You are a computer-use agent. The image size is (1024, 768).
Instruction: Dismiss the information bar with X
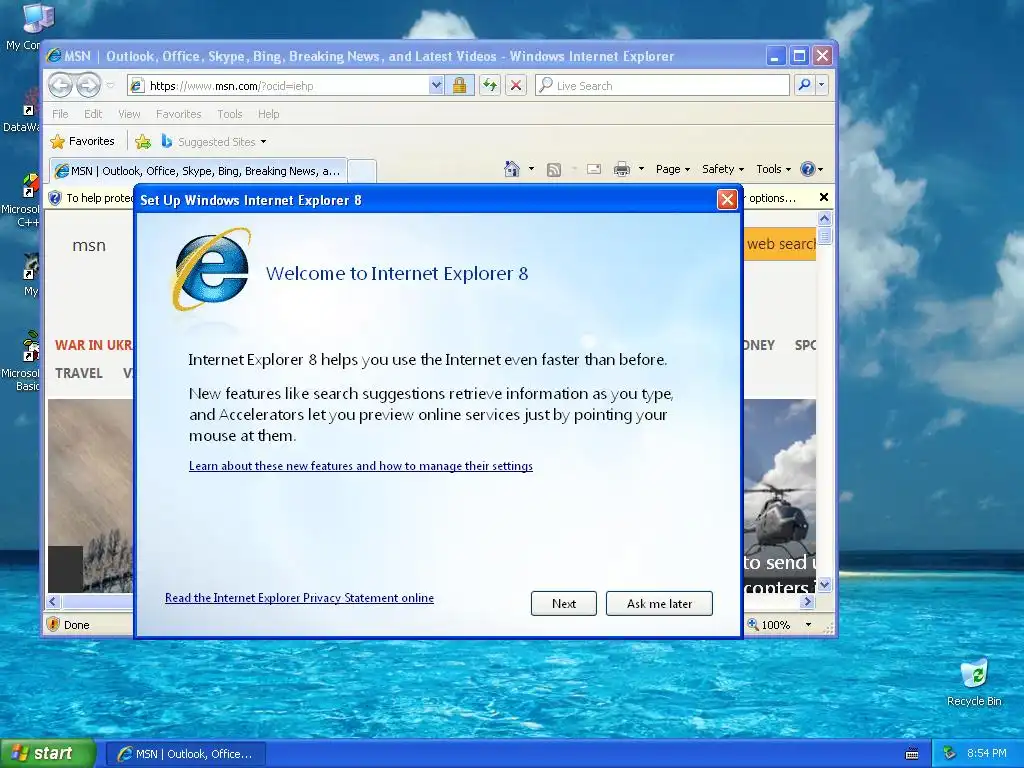(x=824, y=197)
